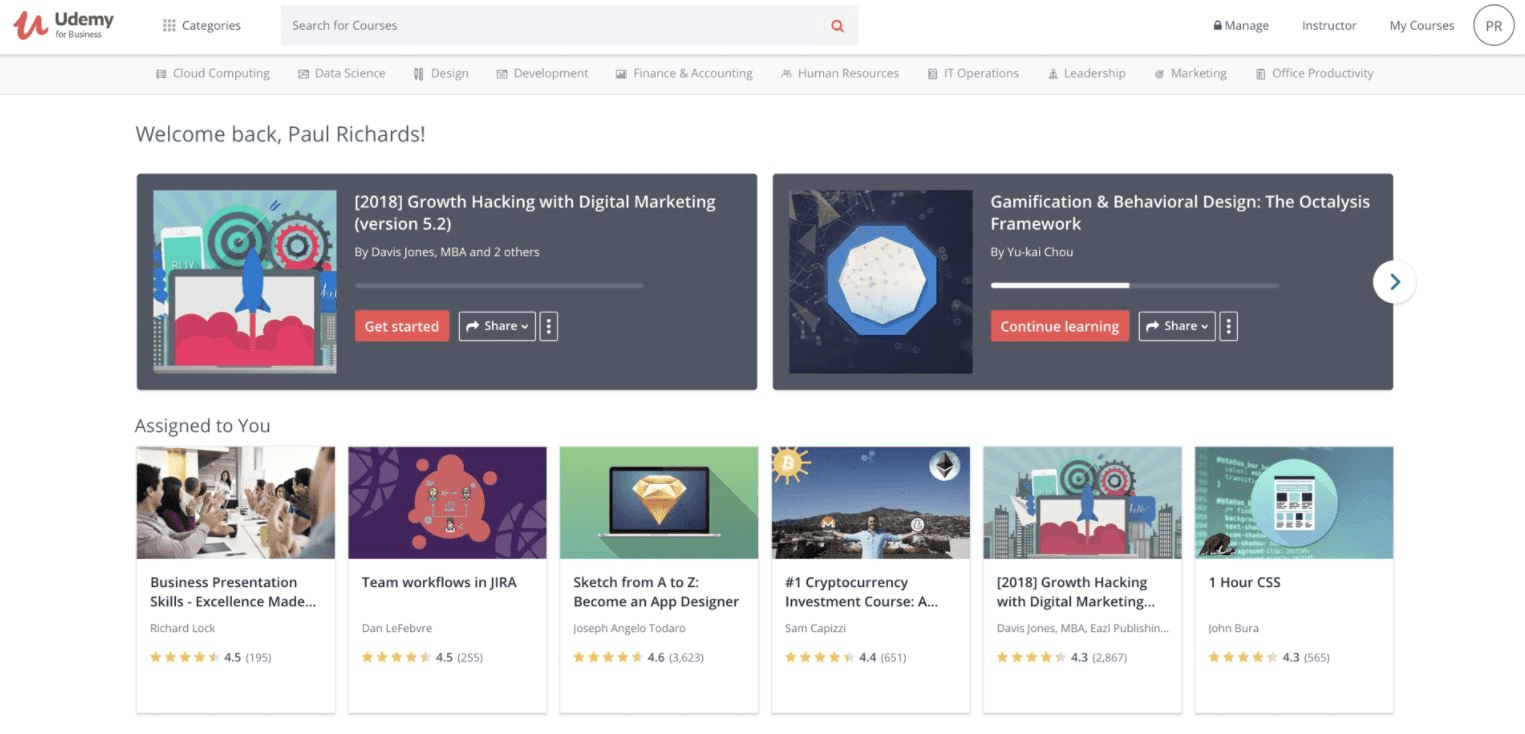
Task: Click '#1 Cryptocurrency Investment Course' title
Action: 862,592
